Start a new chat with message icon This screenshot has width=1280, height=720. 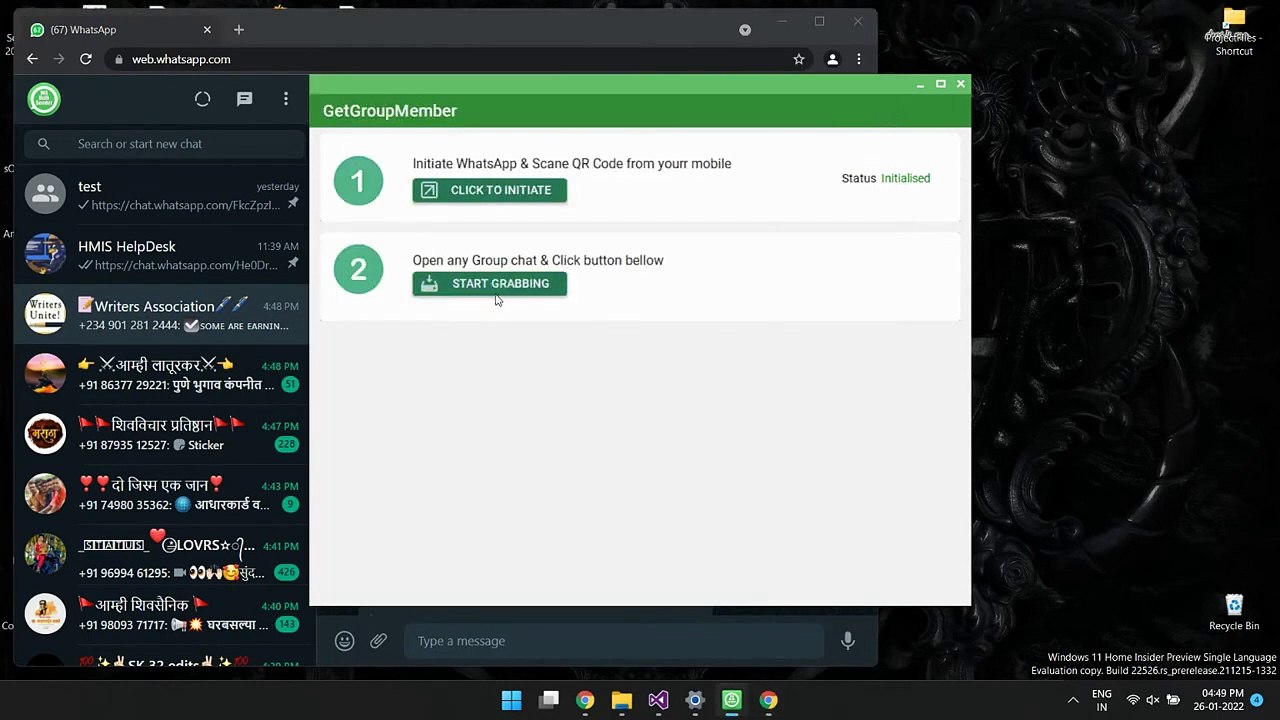tap(244, 99)
